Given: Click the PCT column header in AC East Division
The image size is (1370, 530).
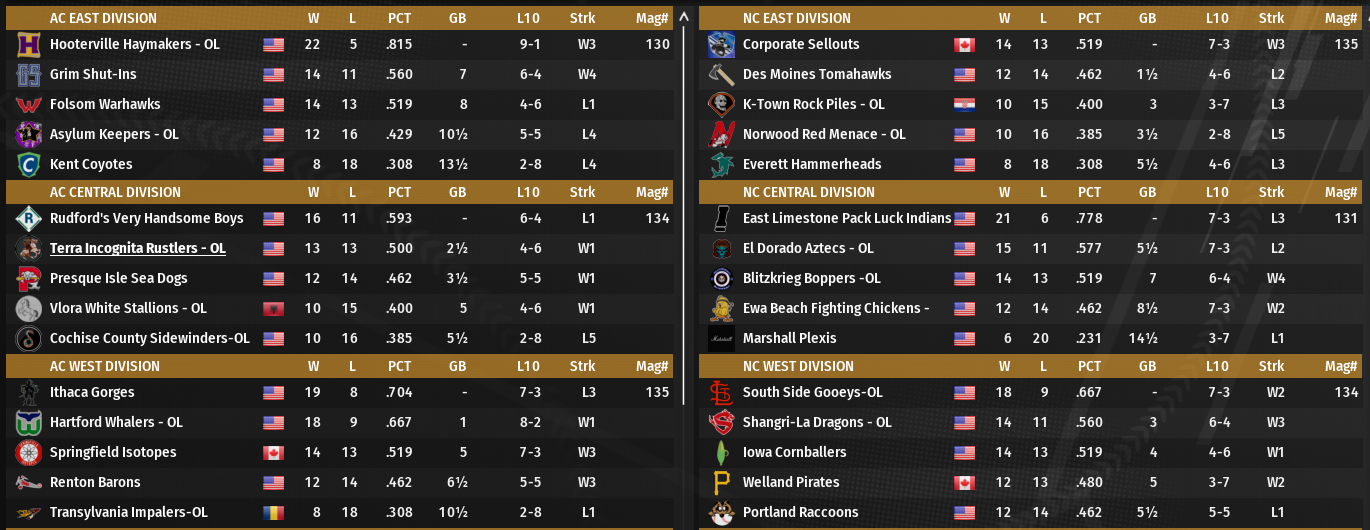Looking at the screenshot, I should (399, 18).
